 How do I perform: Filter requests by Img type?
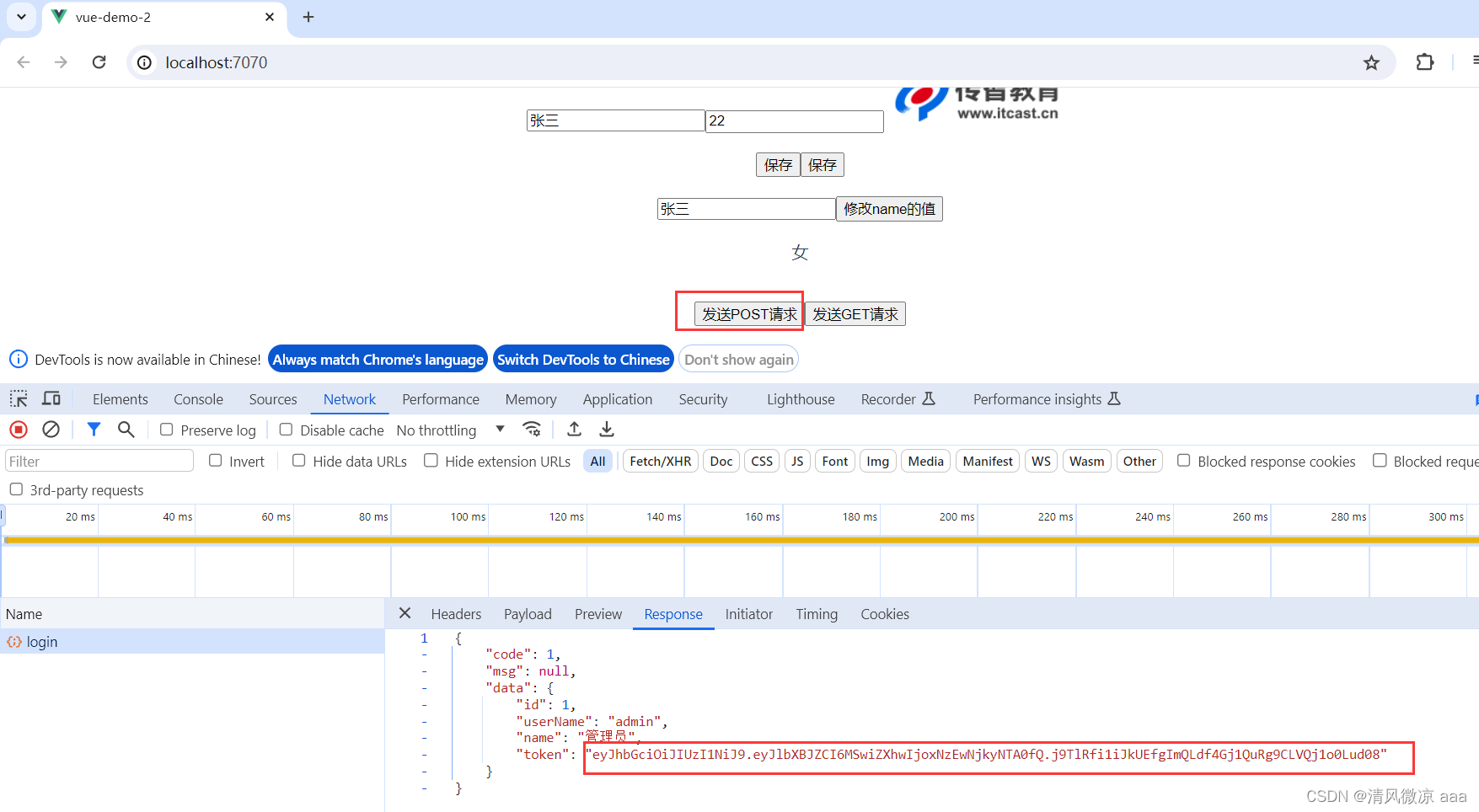pyautogui.click(x=877, y=461)
